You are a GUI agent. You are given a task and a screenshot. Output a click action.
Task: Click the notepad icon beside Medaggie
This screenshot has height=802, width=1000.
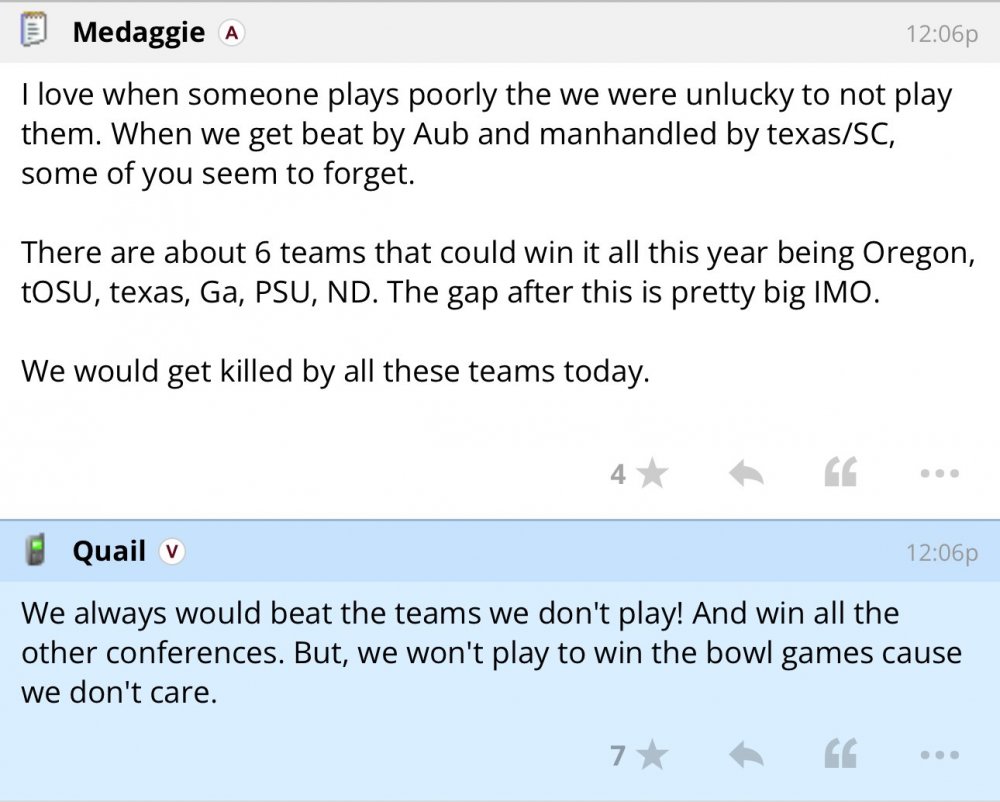(x=35, y=33)
